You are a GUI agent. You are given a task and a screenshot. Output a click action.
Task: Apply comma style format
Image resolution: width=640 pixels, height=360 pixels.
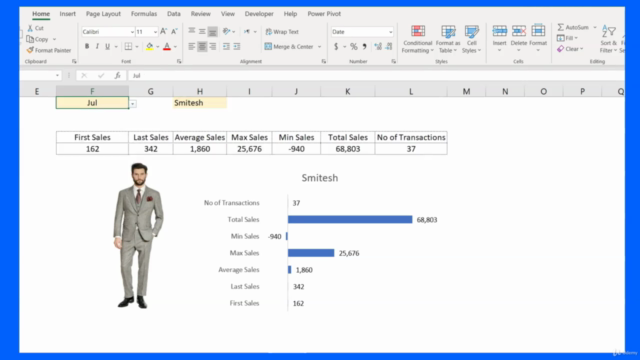364,47
